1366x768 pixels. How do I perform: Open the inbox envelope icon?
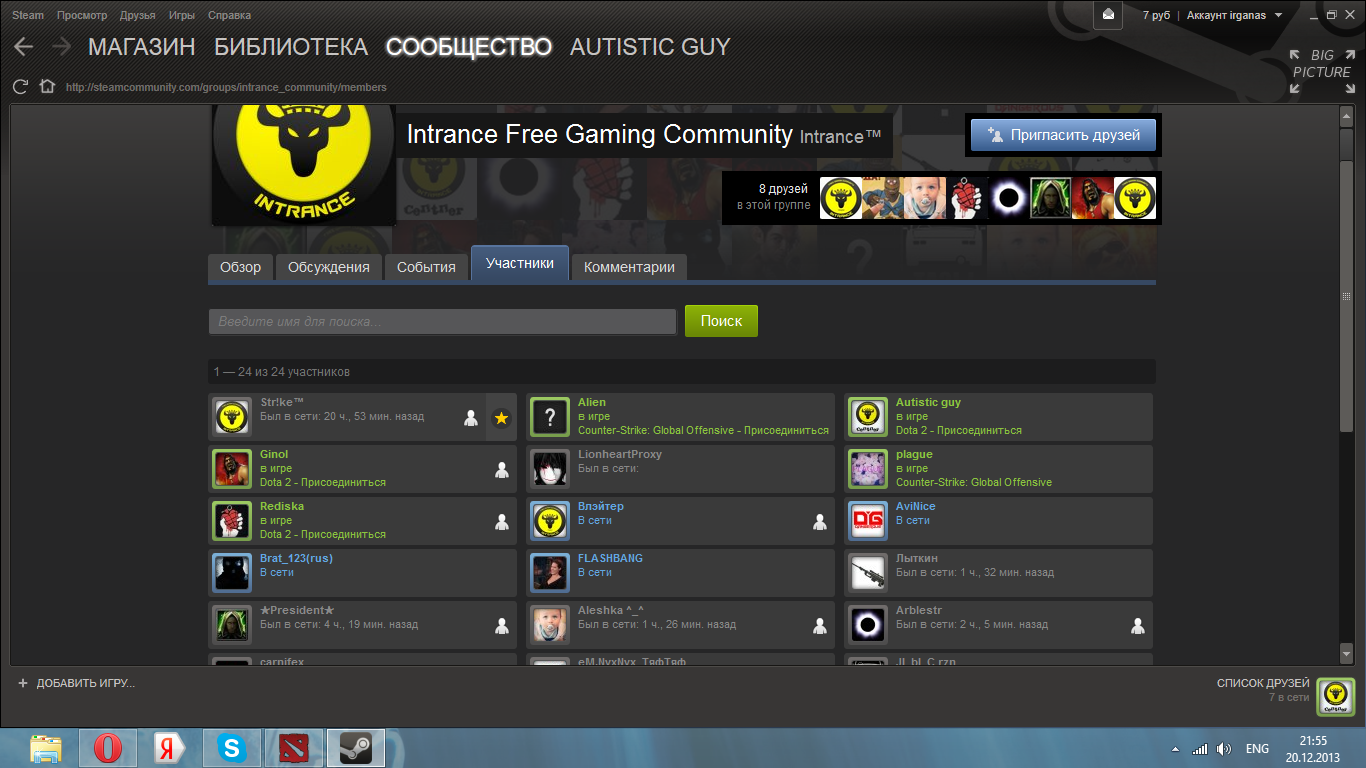(1108, 15)
